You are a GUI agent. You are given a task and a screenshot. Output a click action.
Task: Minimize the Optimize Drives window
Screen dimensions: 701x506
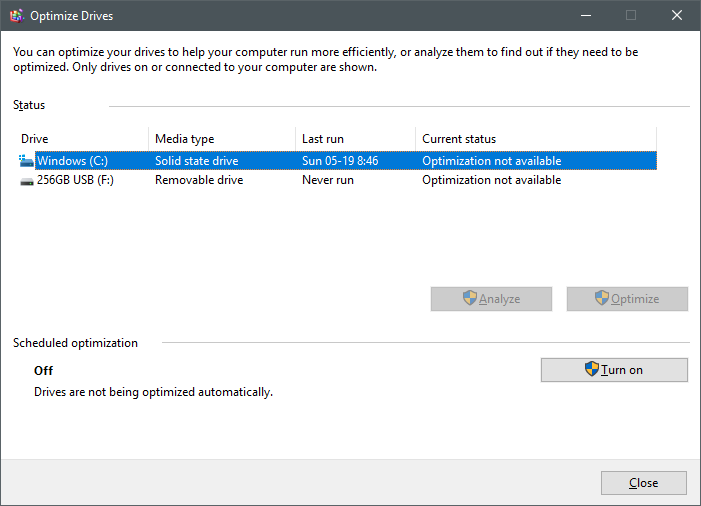pyautogui.click(x=585, y=16)
